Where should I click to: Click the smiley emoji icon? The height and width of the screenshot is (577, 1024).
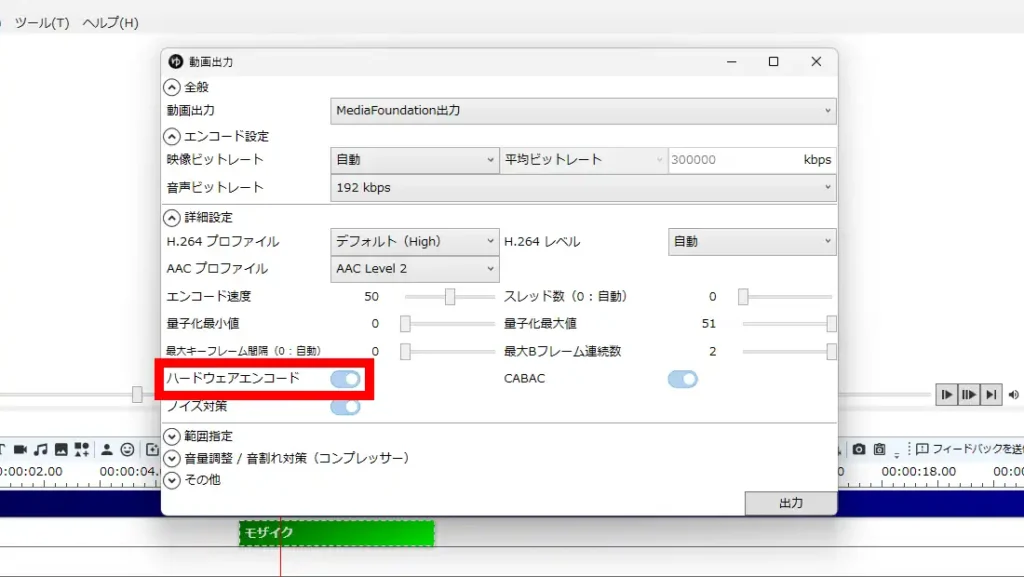(x=128, y=450)
